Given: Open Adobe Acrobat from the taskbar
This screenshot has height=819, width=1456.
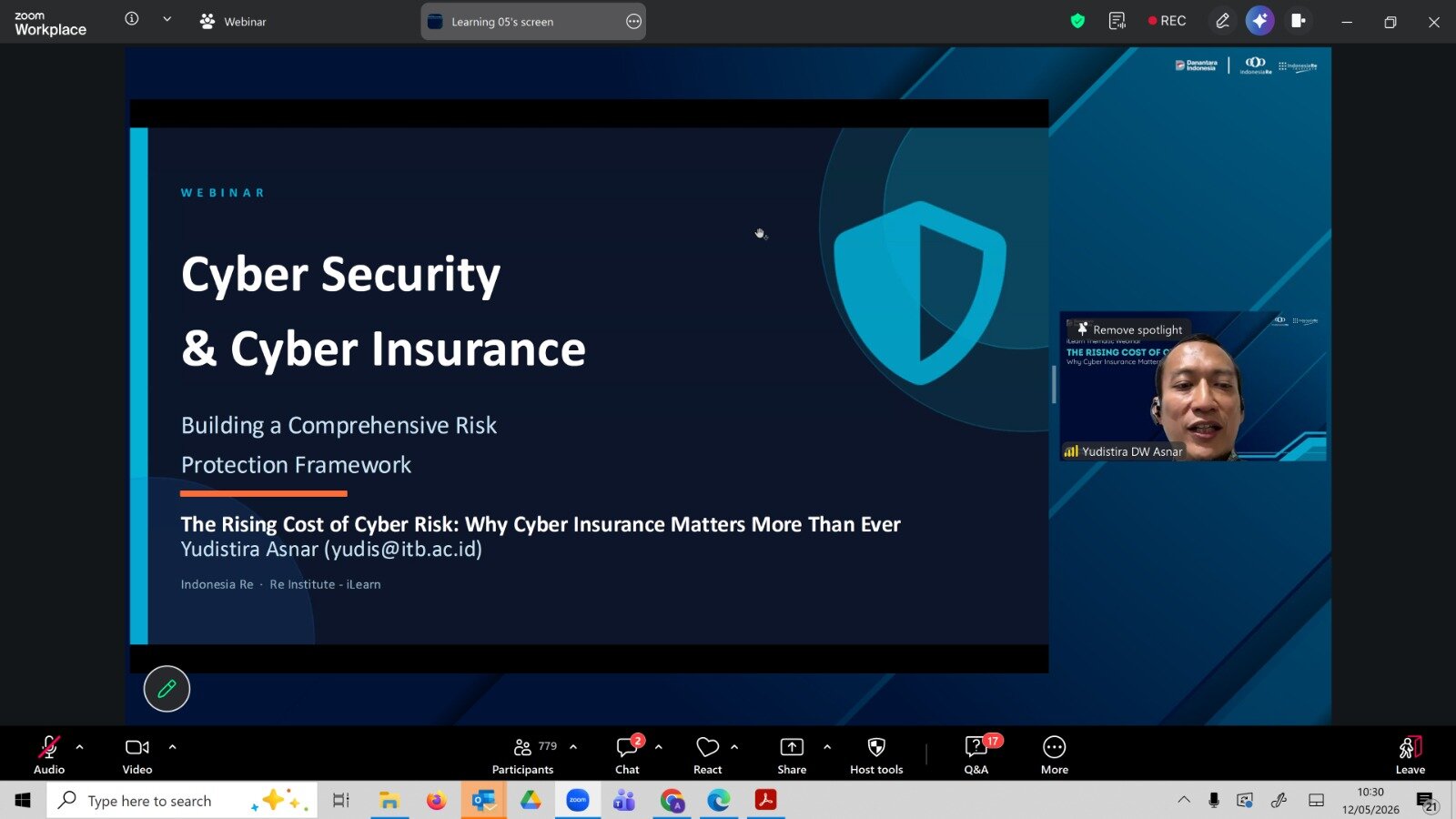Looking at the screenshot, I should [x=766, y=800].
